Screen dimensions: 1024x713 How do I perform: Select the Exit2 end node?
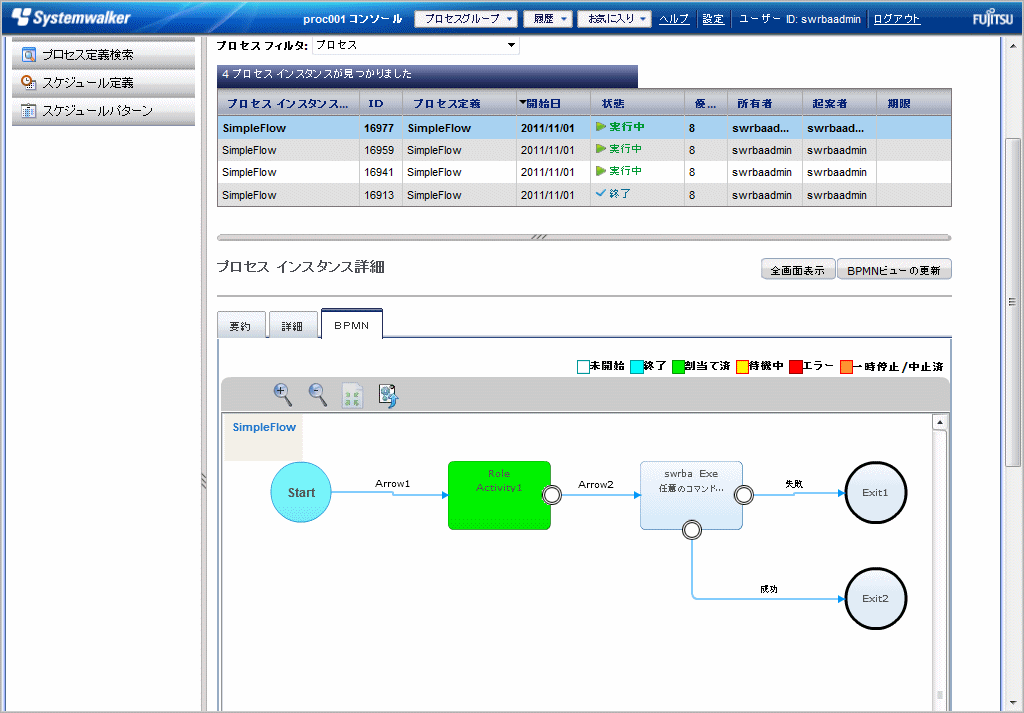pos(875,598)
